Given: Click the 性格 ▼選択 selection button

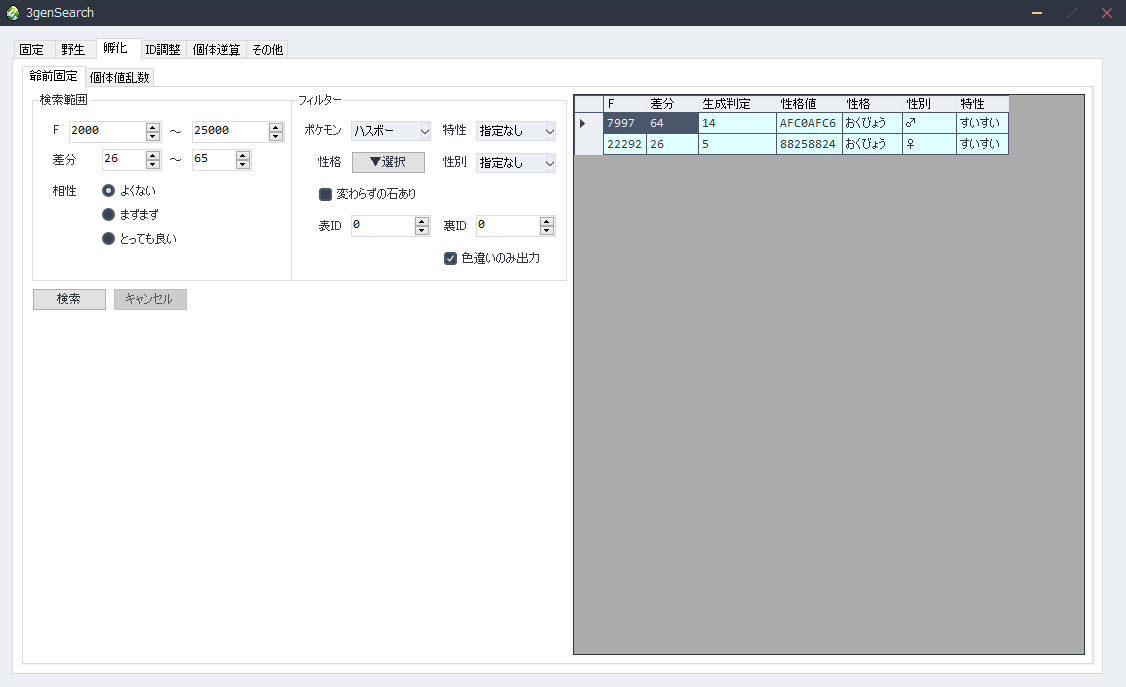Looking at the screenshot, I should click(387, 162).
